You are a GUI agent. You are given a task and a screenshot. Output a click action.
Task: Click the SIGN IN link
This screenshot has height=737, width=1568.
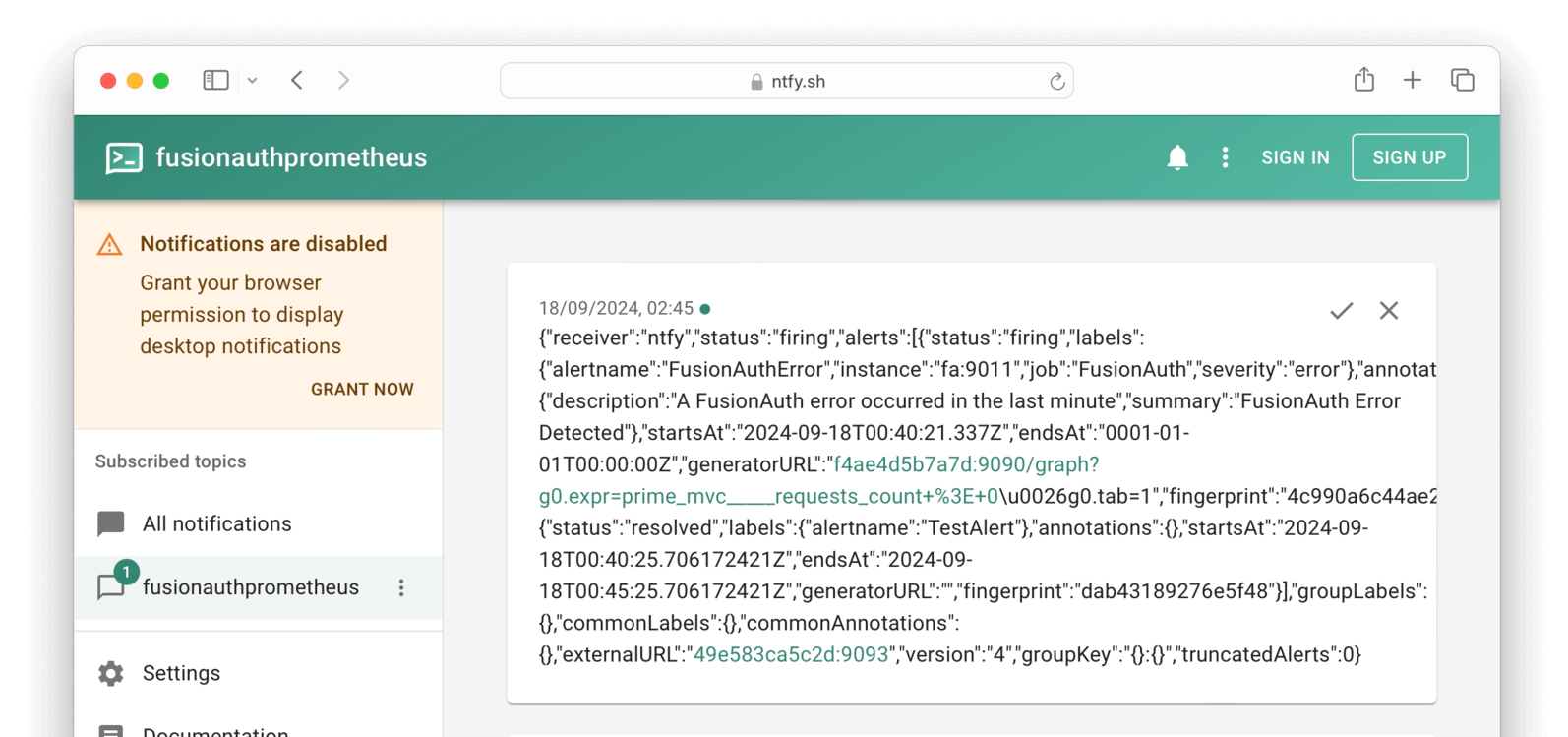1295,157
